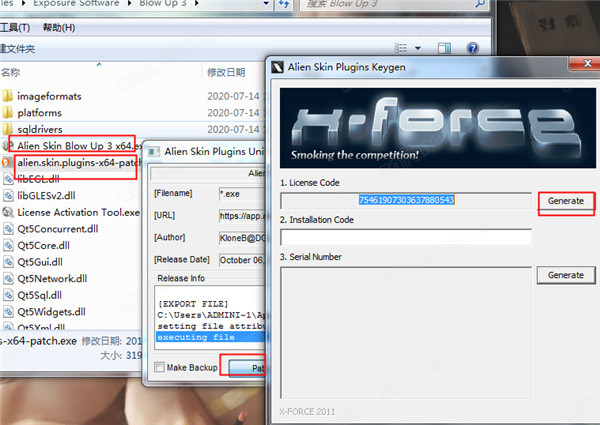Click the 2020-07-14 date of imageformats
Viewport: 600px width, 425px height.
(233, 96)
